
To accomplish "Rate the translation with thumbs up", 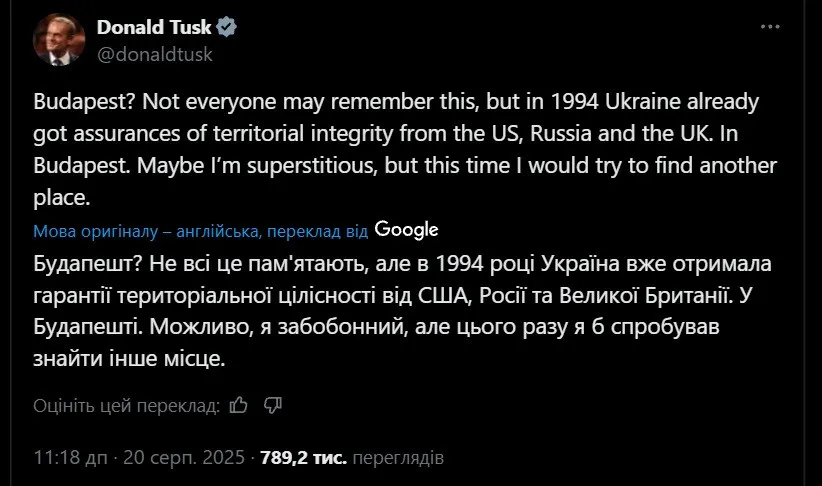I will coord(238,405).
